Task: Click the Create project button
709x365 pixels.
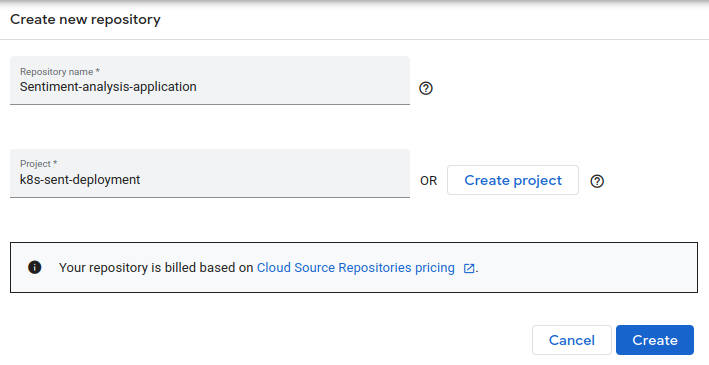Action: [x=513, y=180]
